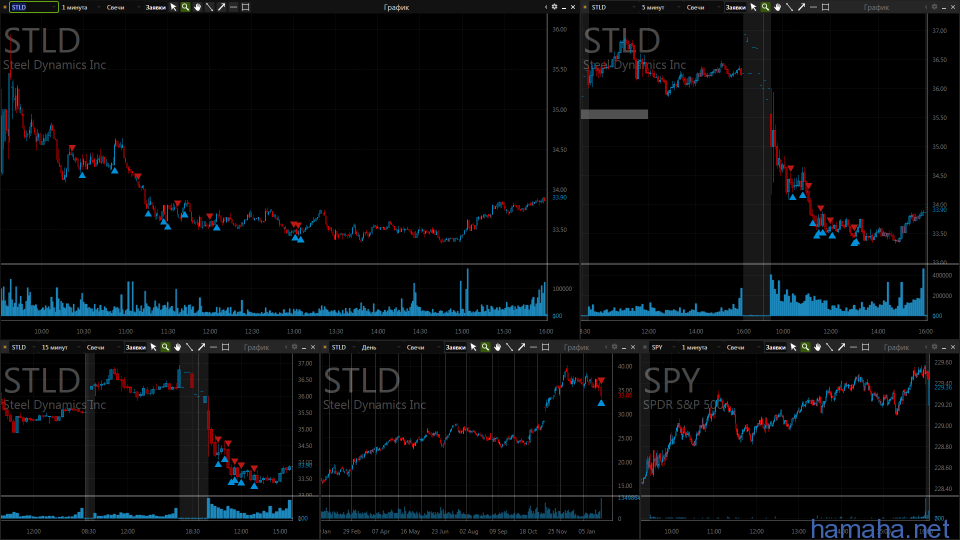Open settings gear of STLD 1-minute chart
The image size is (960, 540).
coord(555,7)
